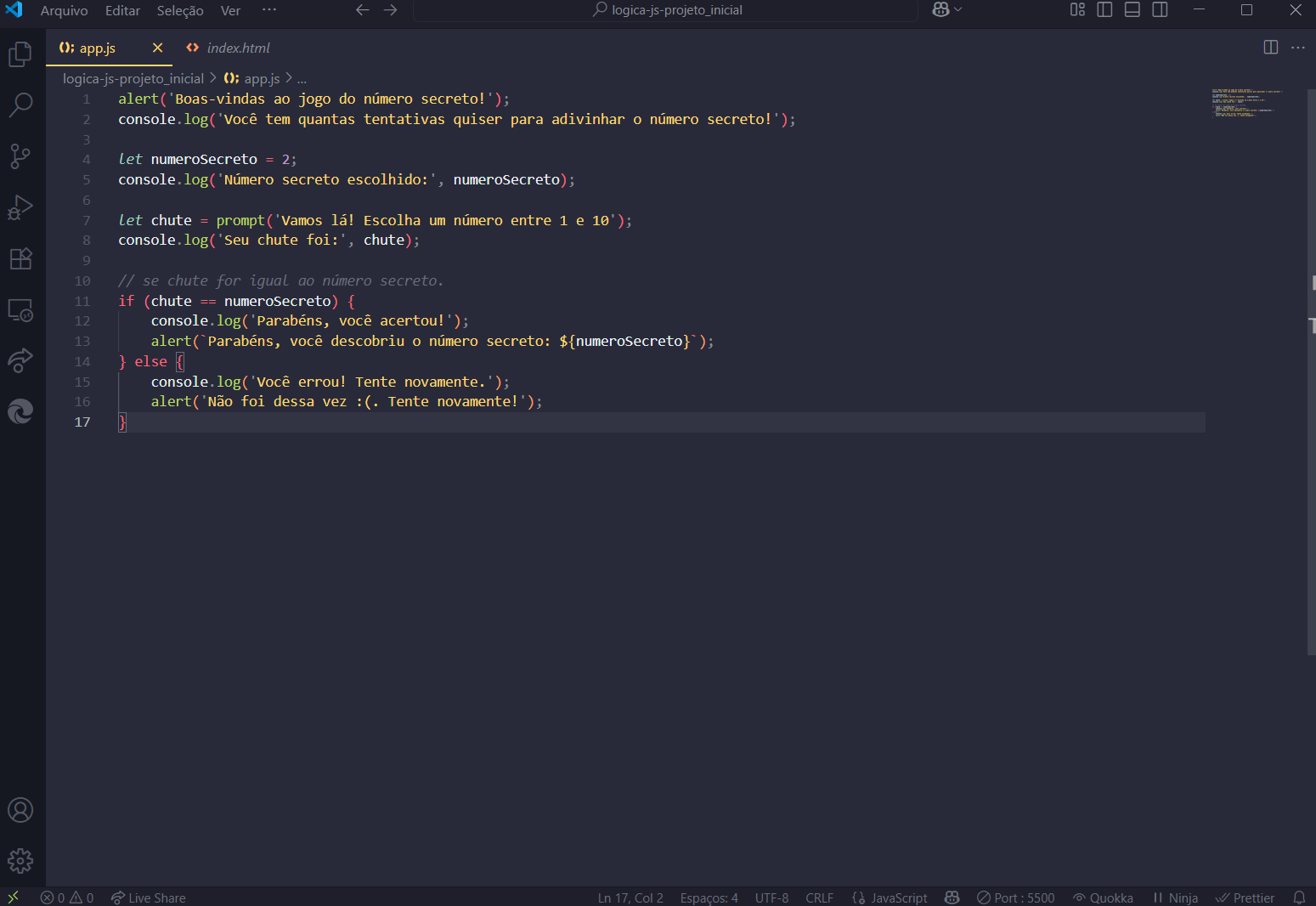Start Live Share from status bar
The width and height of the screenshot is (1316, 906).
click(148, 898)
